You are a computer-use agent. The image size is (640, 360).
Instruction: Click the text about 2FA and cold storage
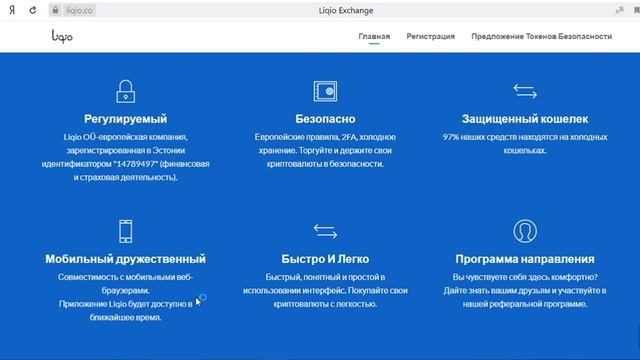[x=325, y=150]
